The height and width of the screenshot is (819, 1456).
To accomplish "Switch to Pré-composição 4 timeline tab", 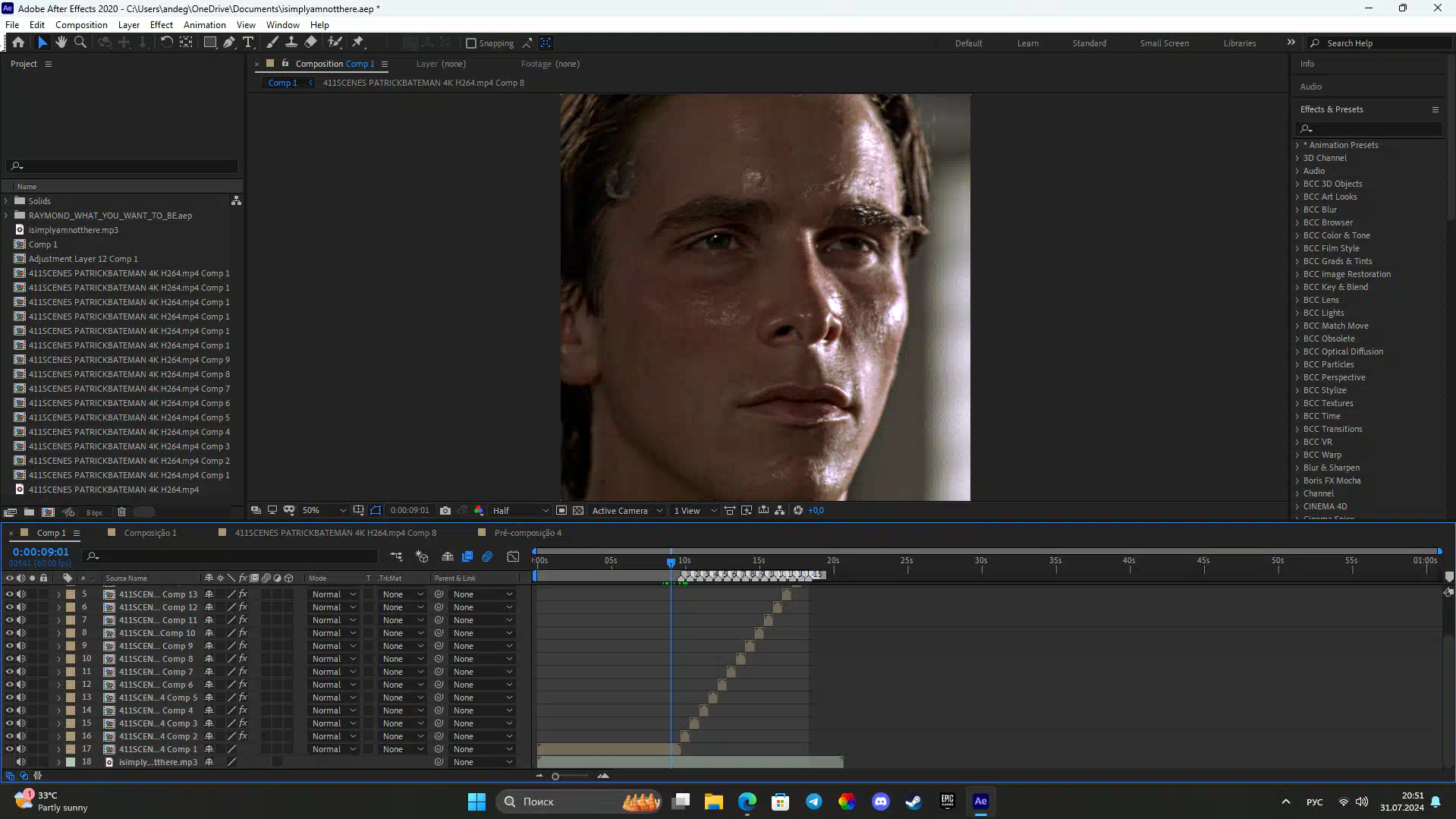I will click(x=528, y=533).
